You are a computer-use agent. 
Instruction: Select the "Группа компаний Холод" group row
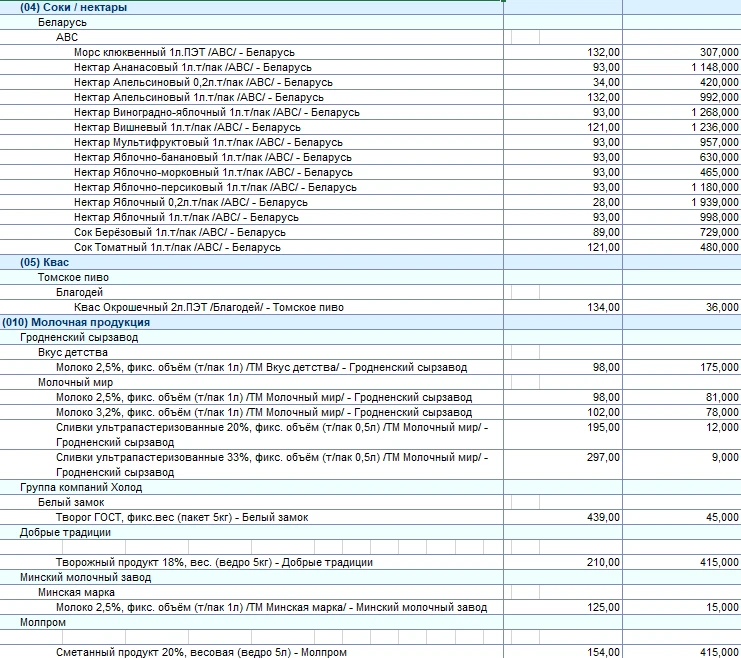pyautogui.click(x=81, y=487)
